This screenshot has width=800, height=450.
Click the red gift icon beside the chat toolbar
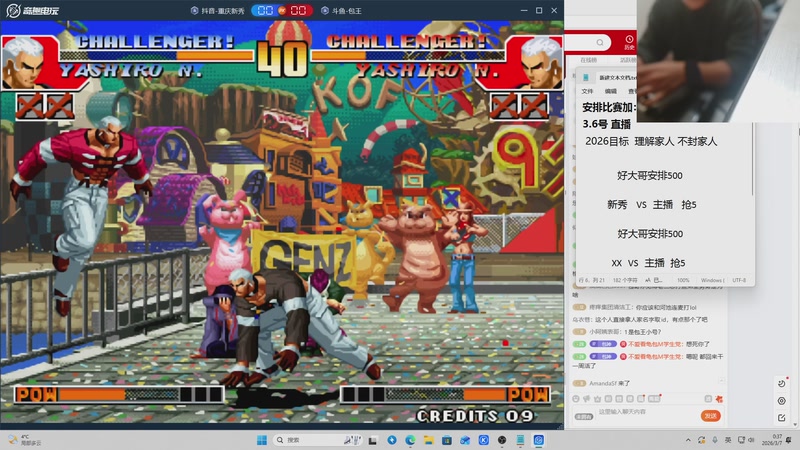[719, 399]
